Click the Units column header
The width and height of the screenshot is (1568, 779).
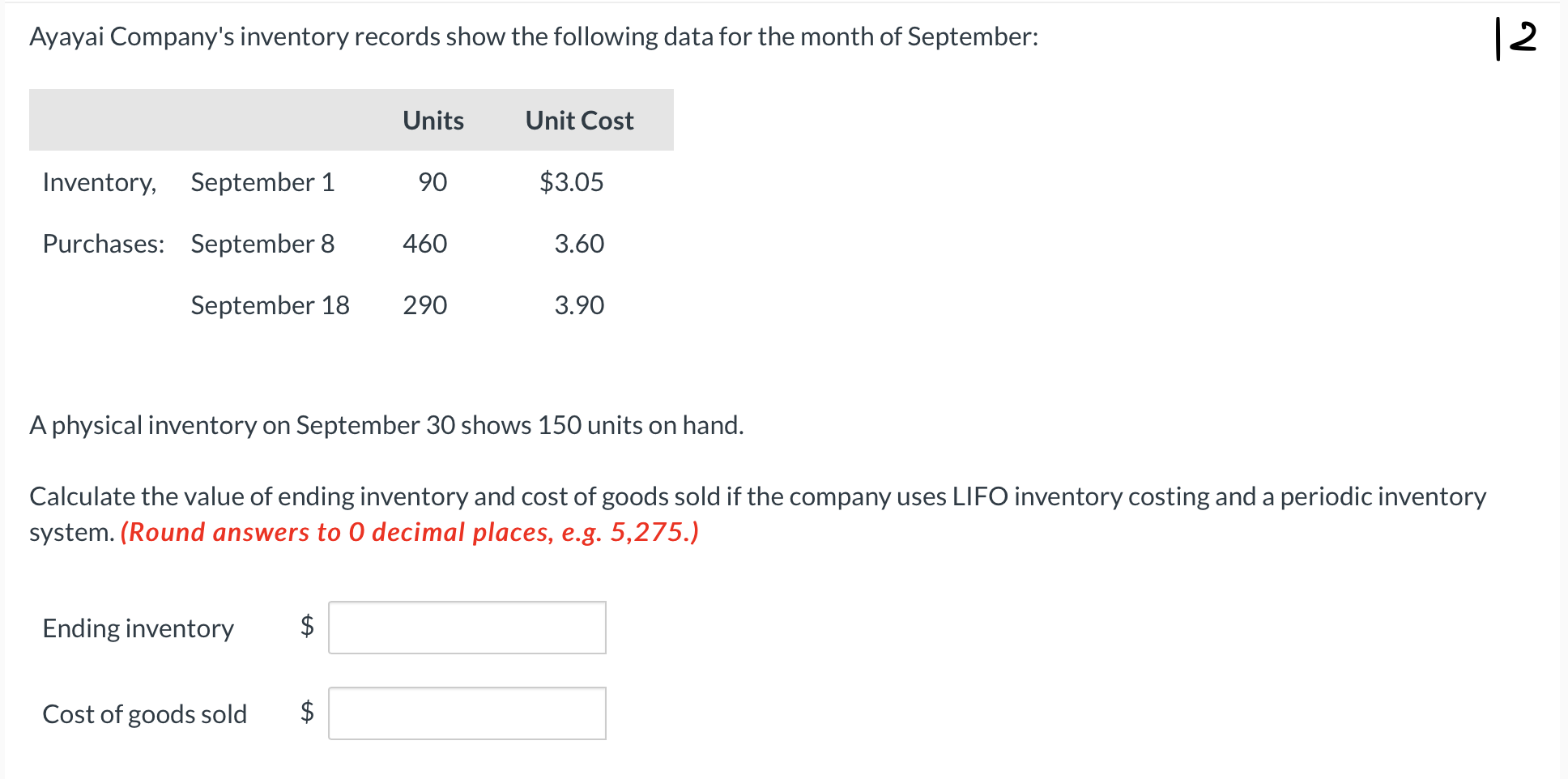433,121
